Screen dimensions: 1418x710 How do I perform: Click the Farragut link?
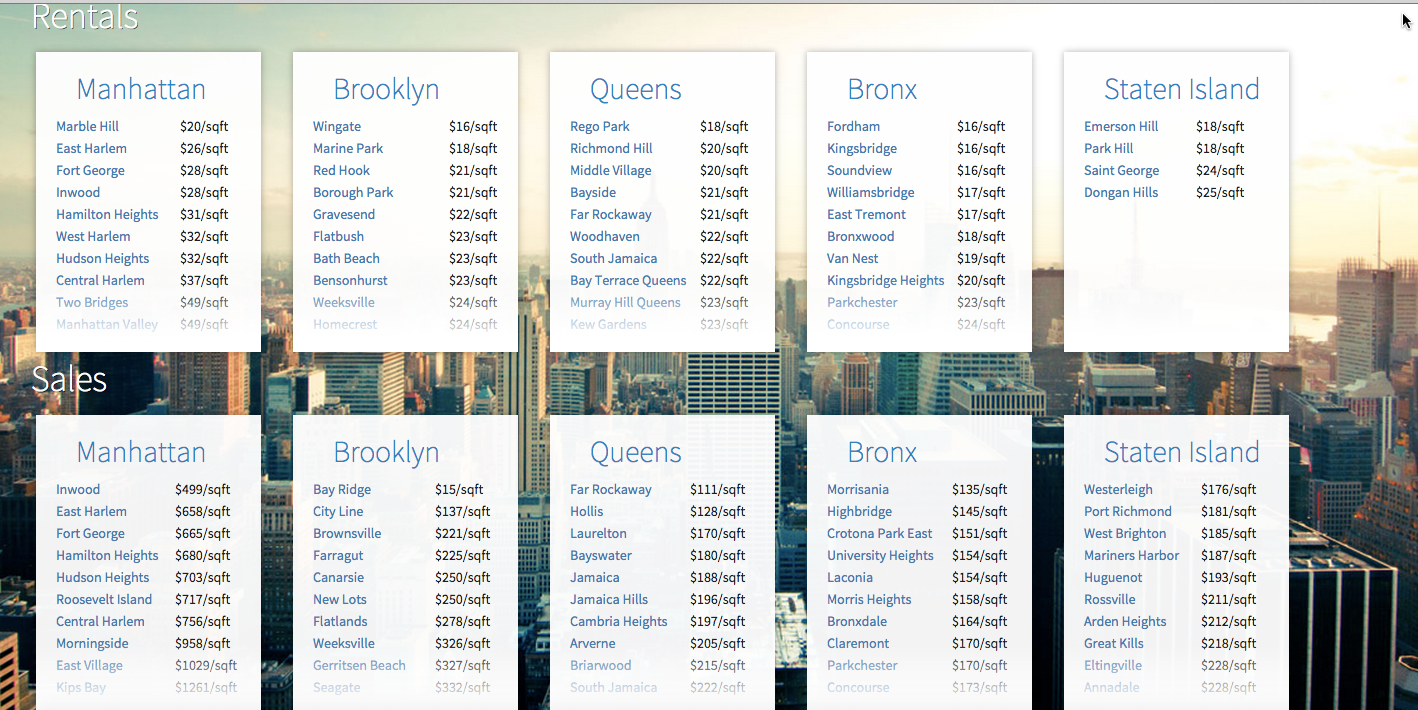(x=338, y=555)
